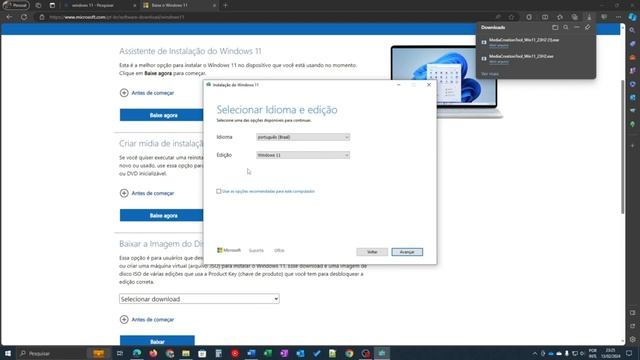Click Baixe agora under Assistente de Instalação
This screenshot has height=360, width=640.
coord(163,115)
